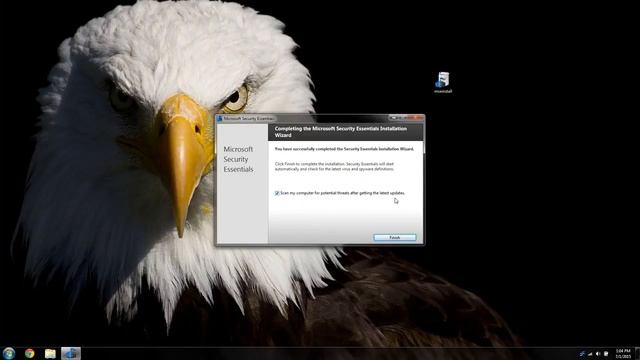Image resolution: width=640 pixels, height=360 pixels.
Task: Click the taskbar clock showing 1:04 PM
Action: (x=623, y=354)
